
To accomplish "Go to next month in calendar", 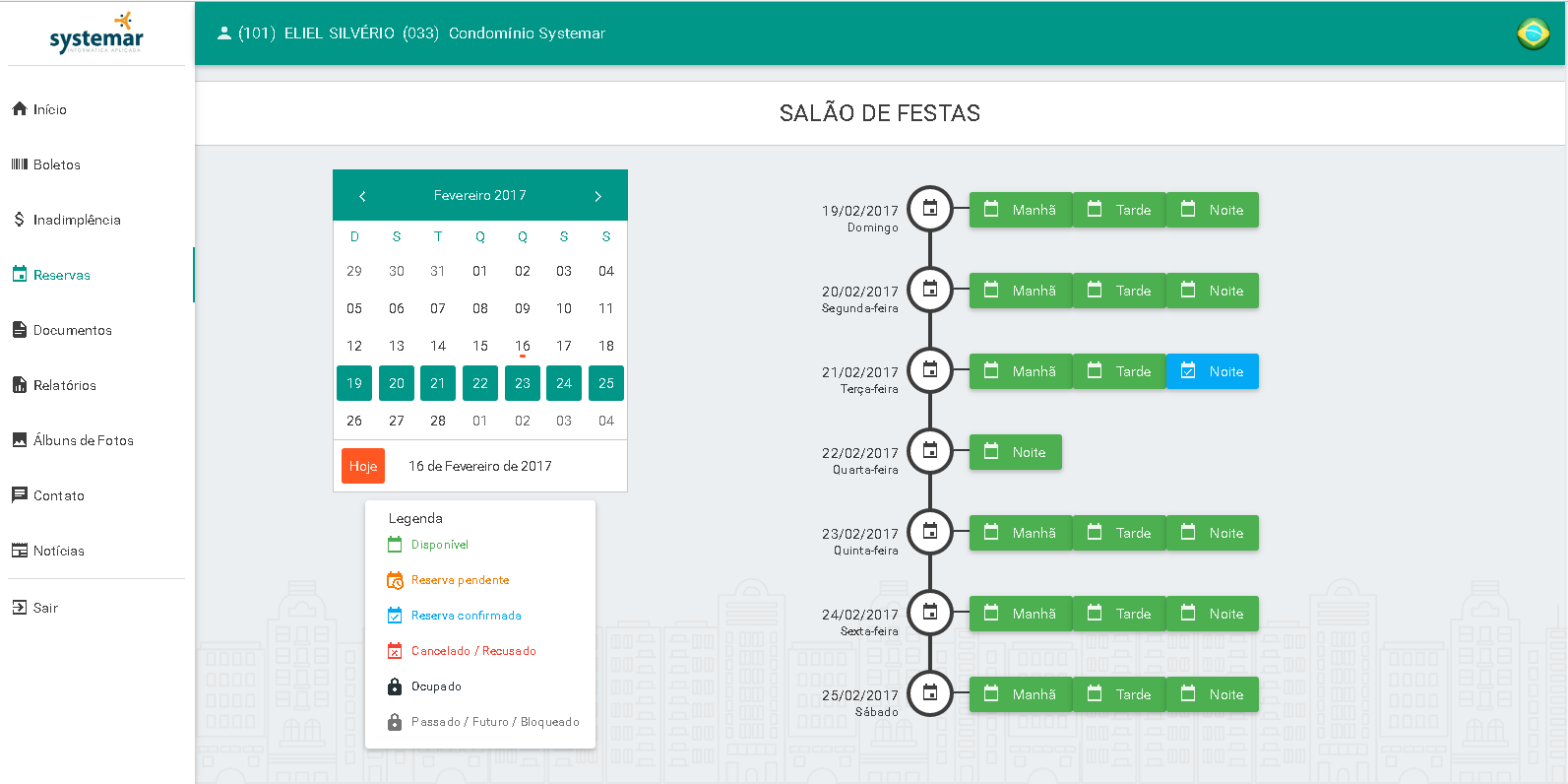I will pos(597,196).
